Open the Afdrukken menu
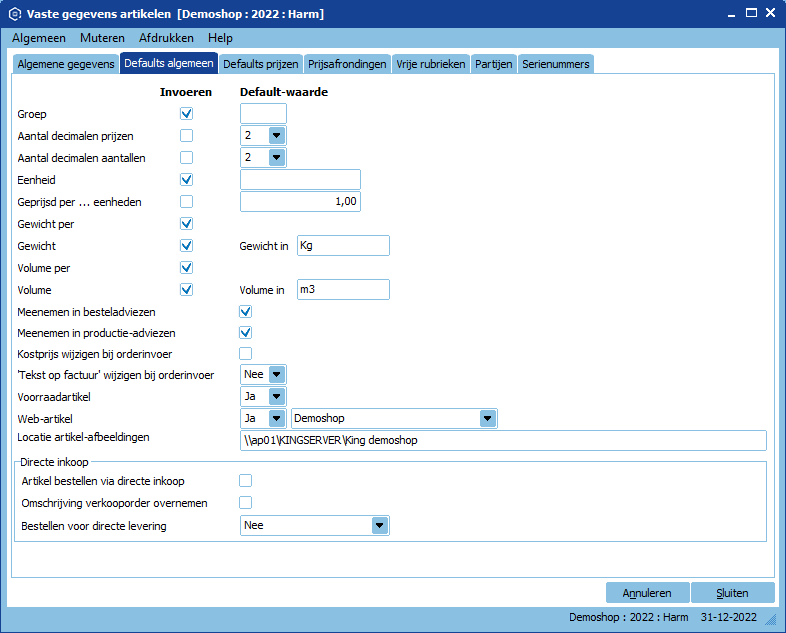Viewport: 786px width, 633px height. (166, 38)
